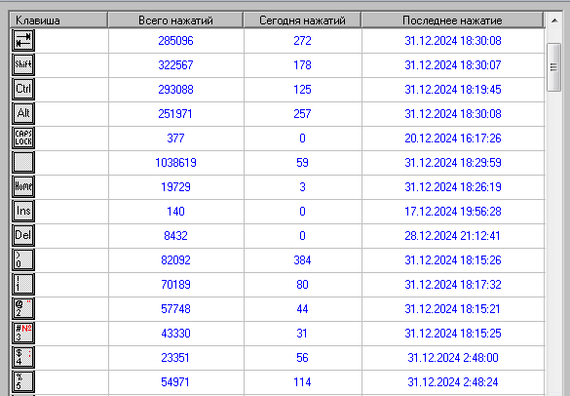
Task: Click the scrollbar up arrow
Action: point(554,21)
